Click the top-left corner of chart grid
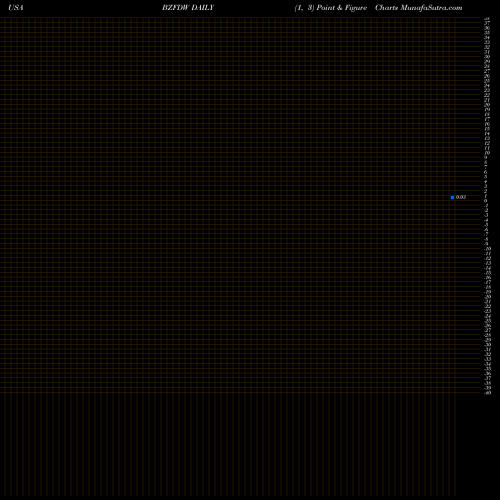 [1, 18]
